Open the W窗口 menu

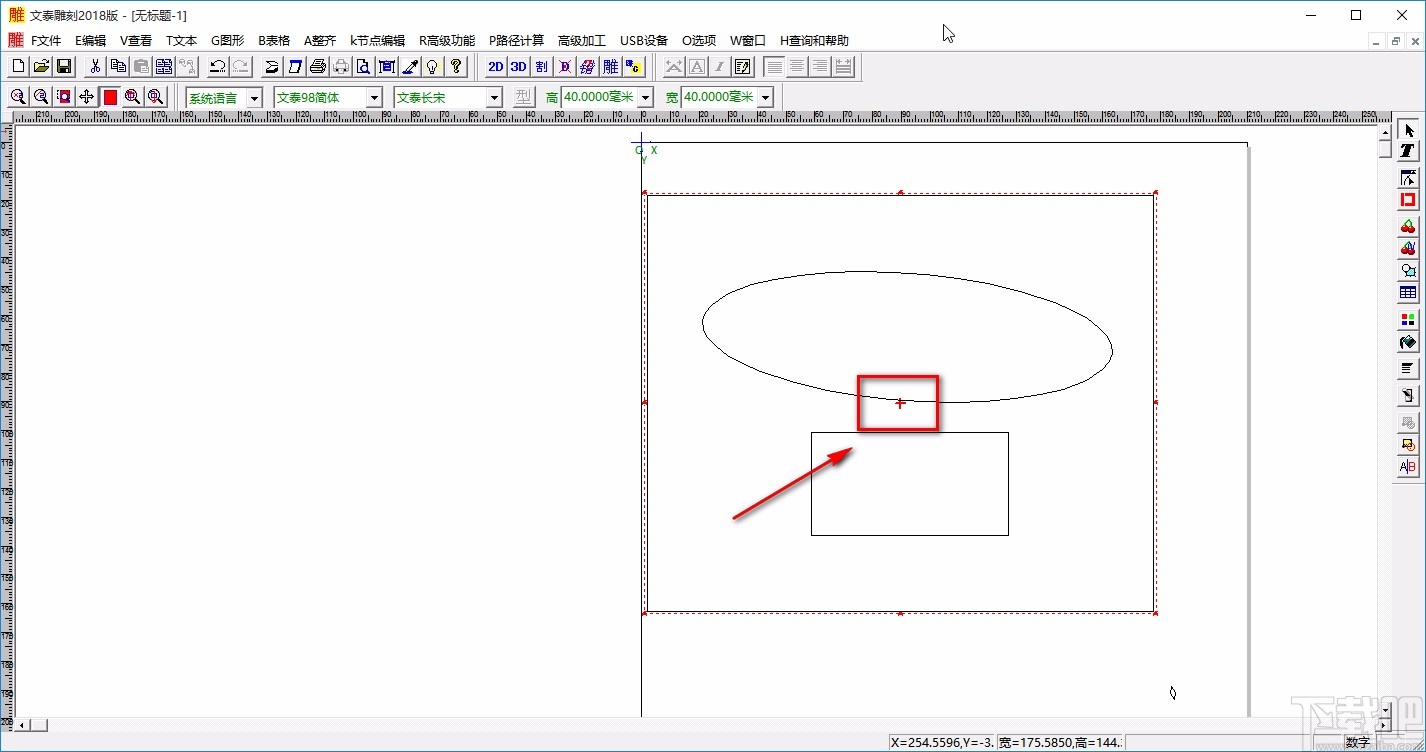pos(747,41)
